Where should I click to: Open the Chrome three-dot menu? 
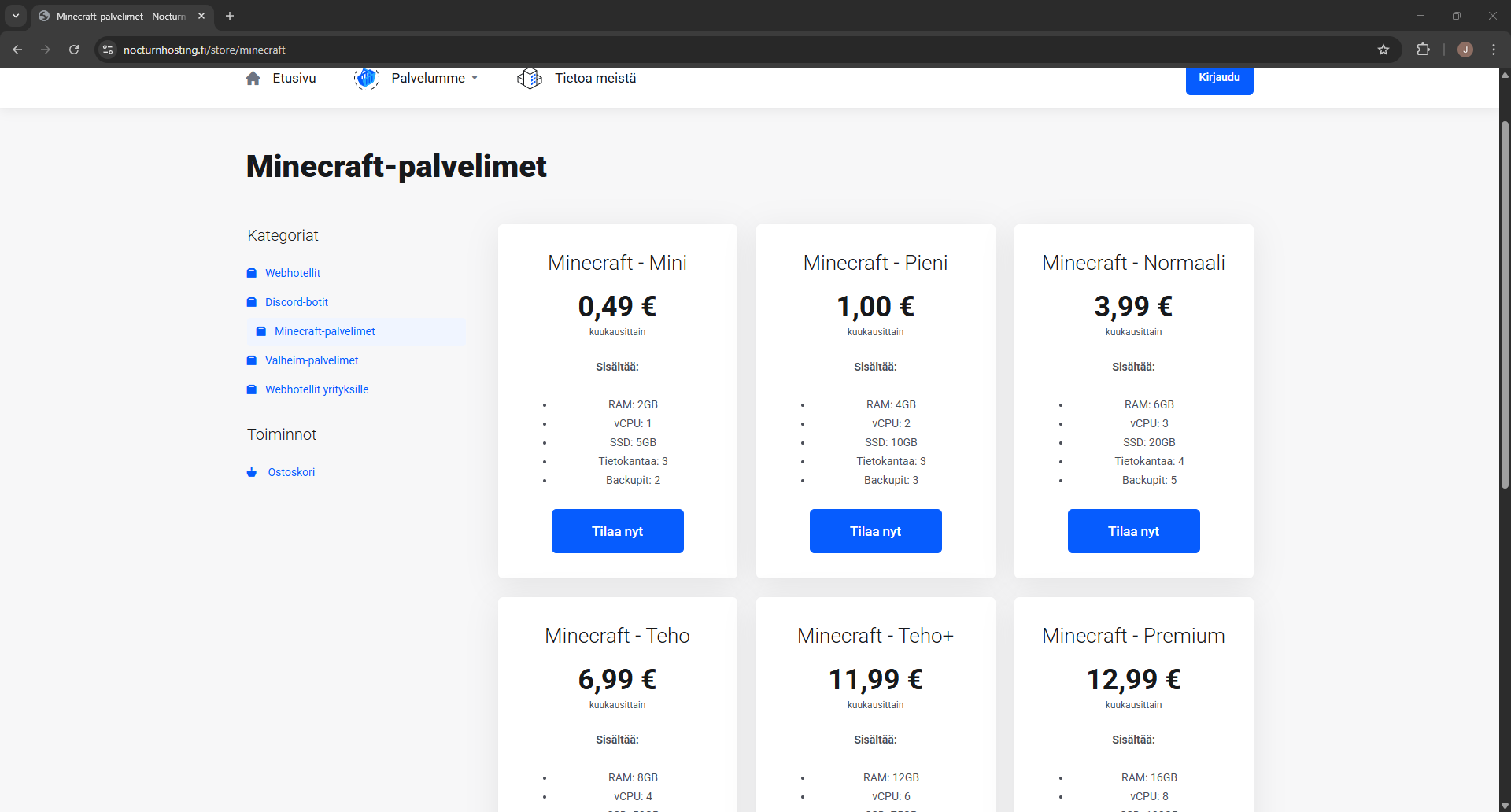(x=1493, y=50)
